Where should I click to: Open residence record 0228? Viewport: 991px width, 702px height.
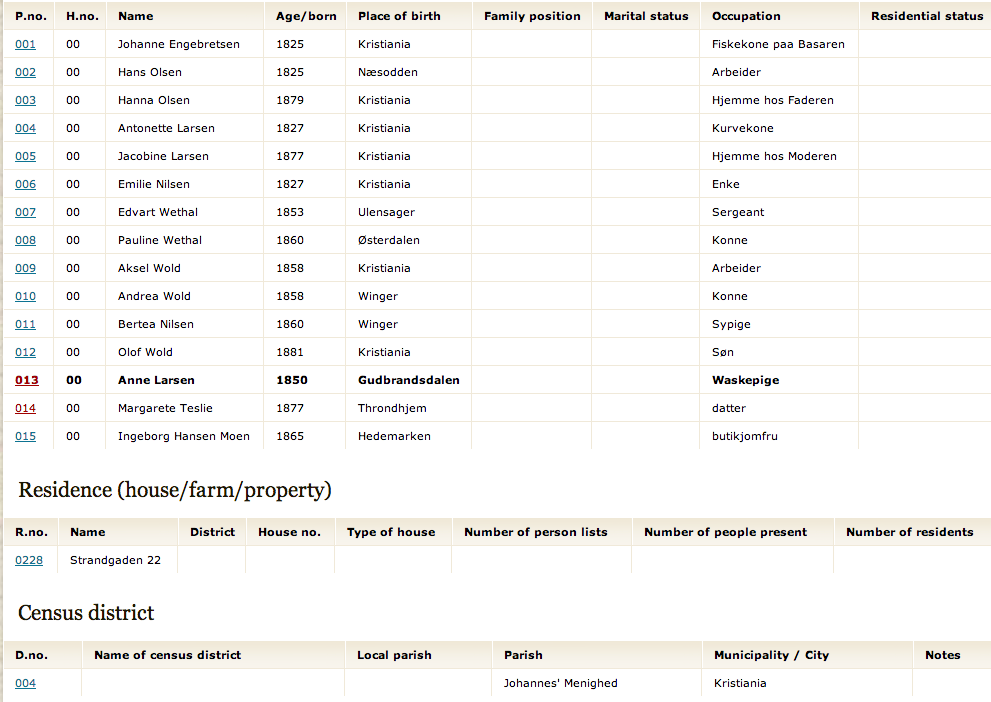click(x=29, y=560)
